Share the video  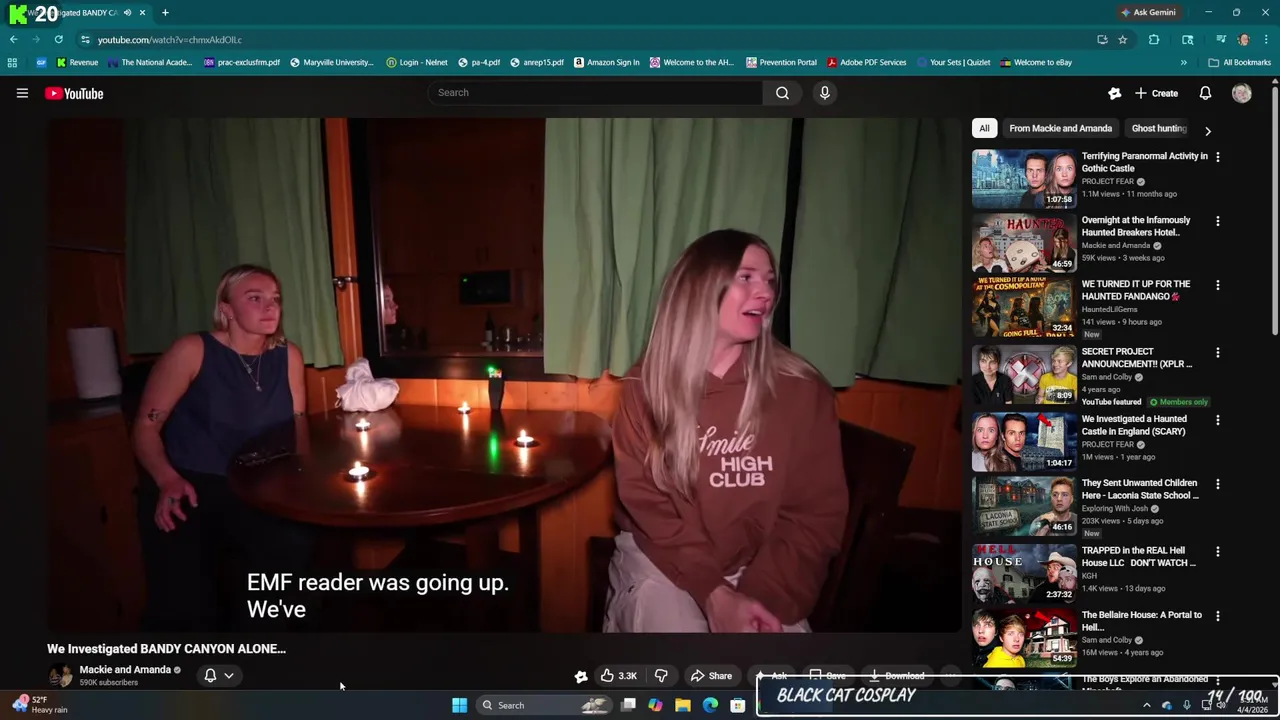(x=712, y=676)
